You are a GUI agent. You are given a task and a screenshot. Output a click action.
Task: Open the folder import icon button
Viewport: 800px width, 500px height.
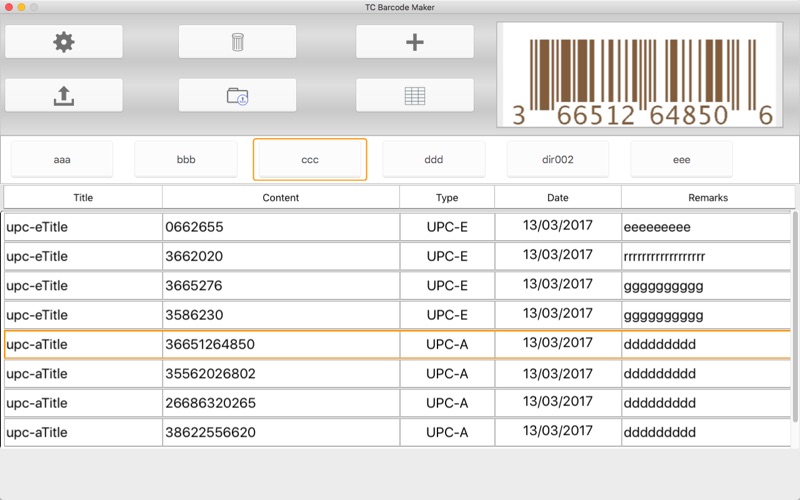click(x=237, y=95)
